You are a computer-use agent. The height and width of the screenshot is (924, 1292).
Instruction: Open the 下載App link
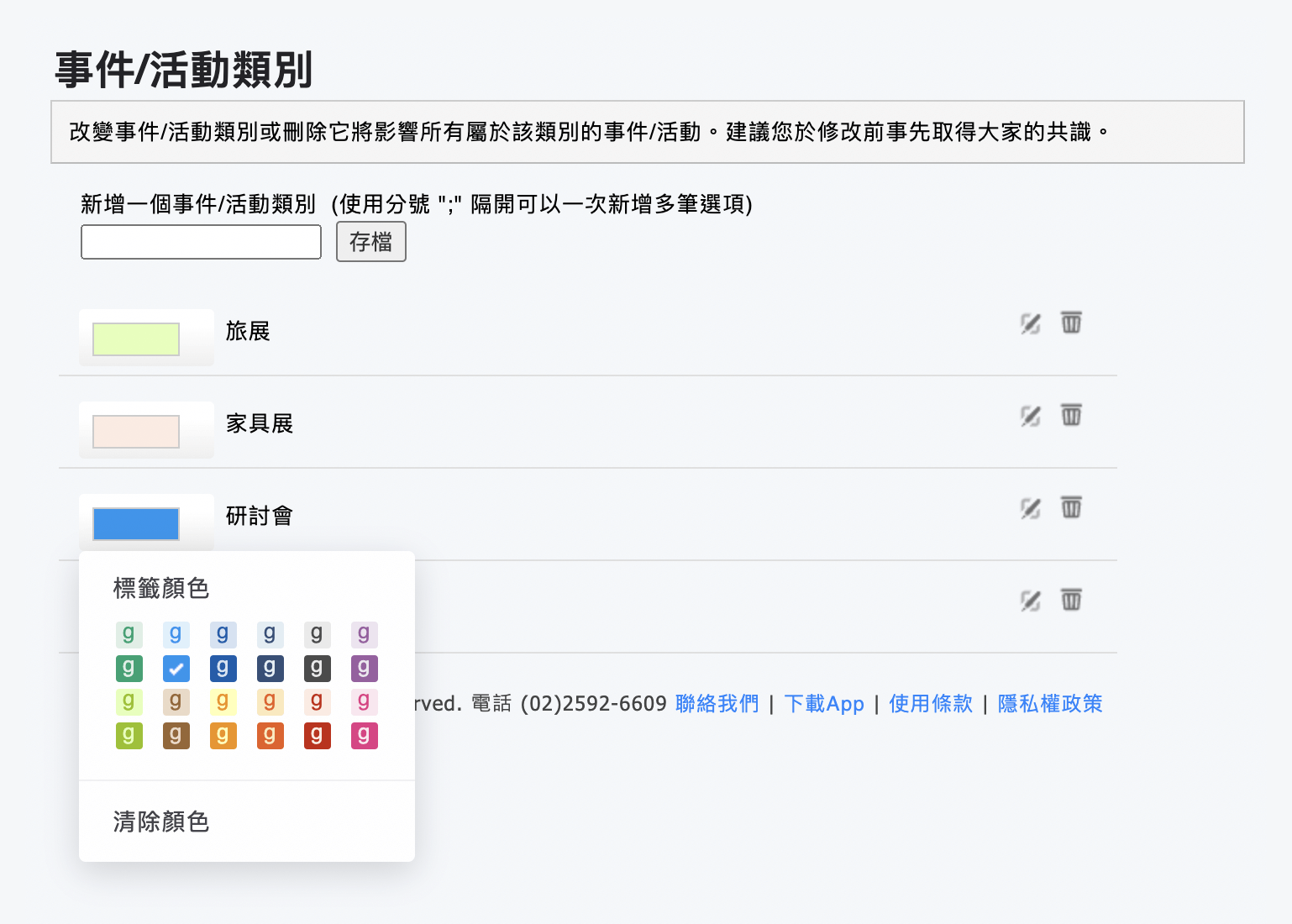pyautogui.click(x=824, y=704)
